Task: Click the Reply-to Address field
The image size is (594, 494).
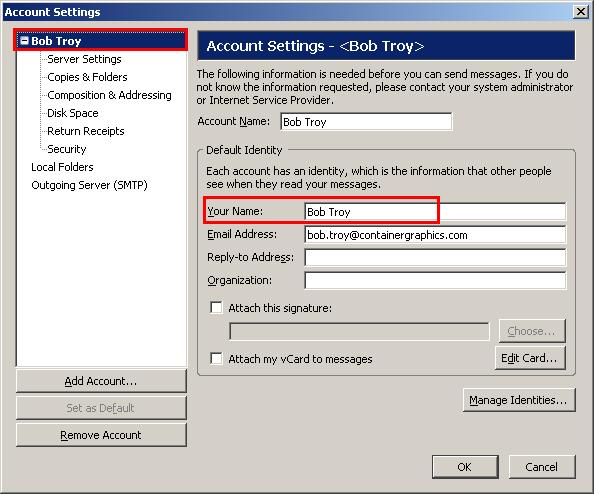Action: [435, 258]
